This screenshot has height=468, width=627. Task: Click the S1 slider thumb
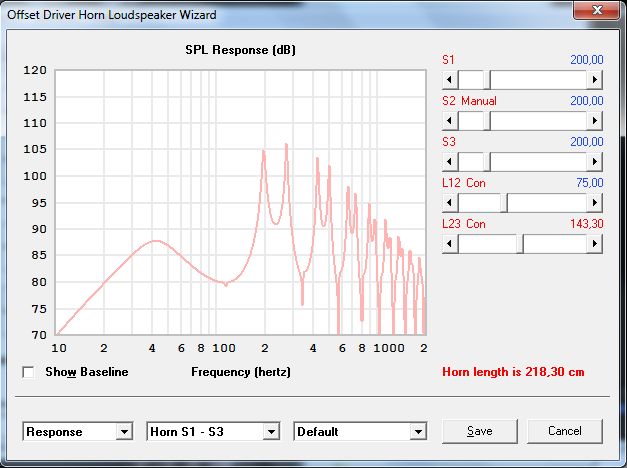coord(487,80)
